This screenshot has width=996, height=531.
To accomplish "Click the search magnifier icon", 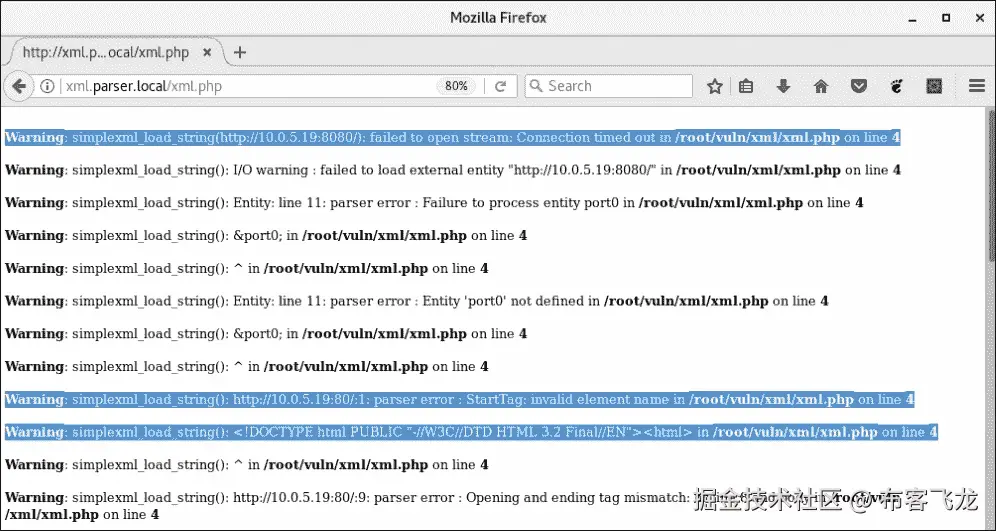I will point(537,86).
